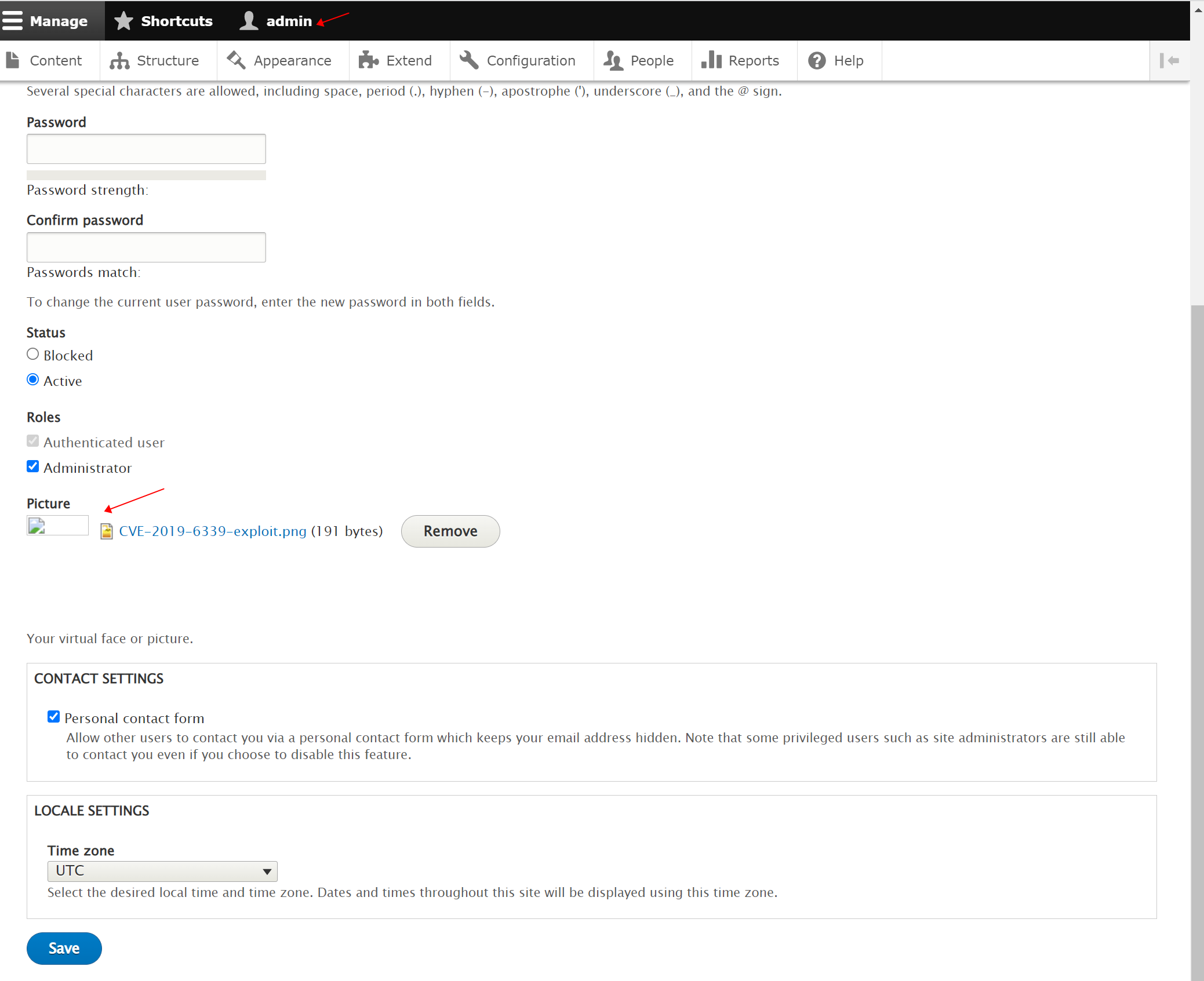Viewport: 1204px width, 981px height.
Task: Click the Appearance paintbrush icon
Action: (x=236, y=60)
